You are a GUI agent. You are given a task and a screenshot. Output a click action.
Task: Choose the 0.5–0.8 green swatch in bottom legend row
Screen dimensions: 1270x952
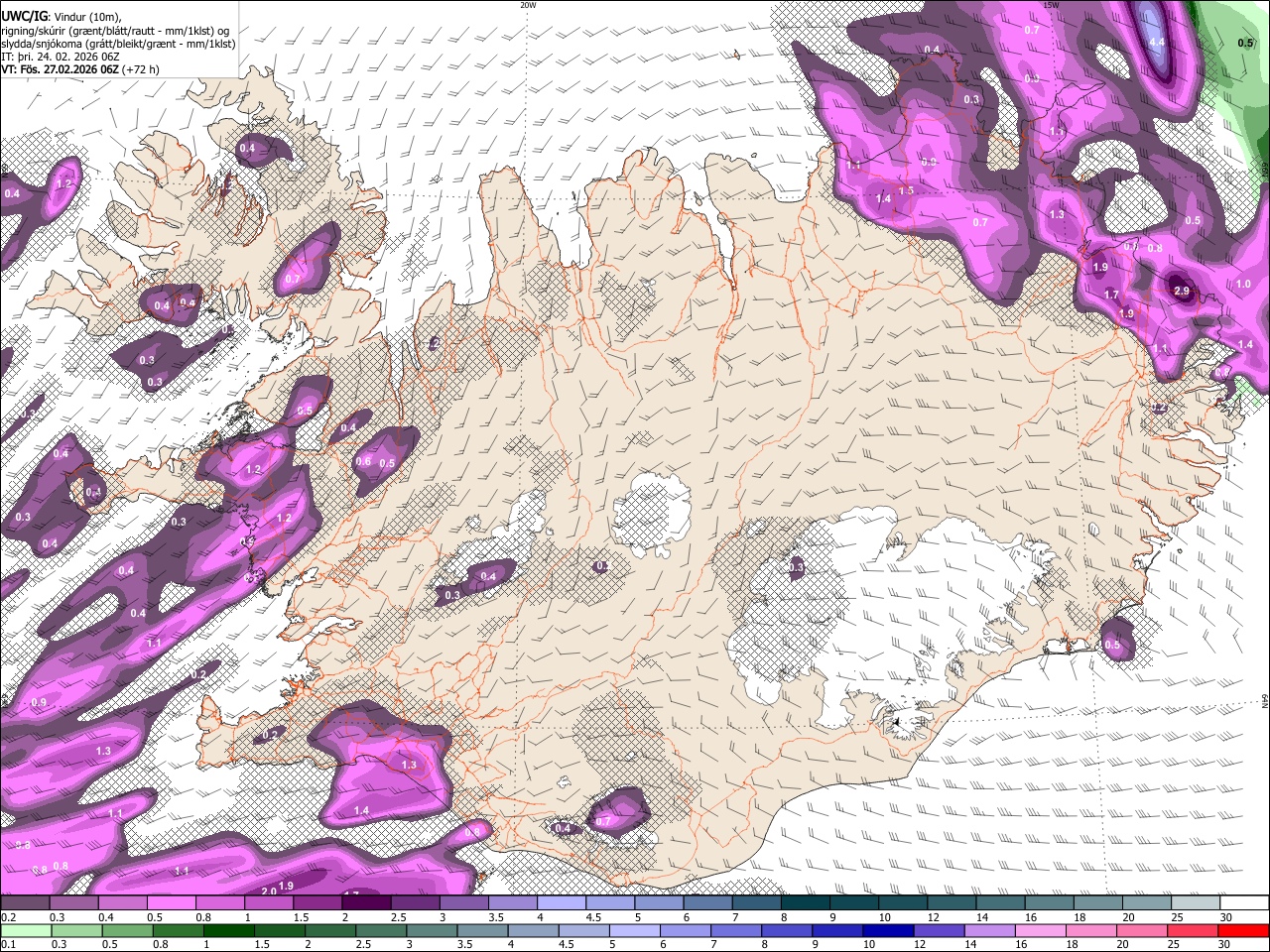130,930
